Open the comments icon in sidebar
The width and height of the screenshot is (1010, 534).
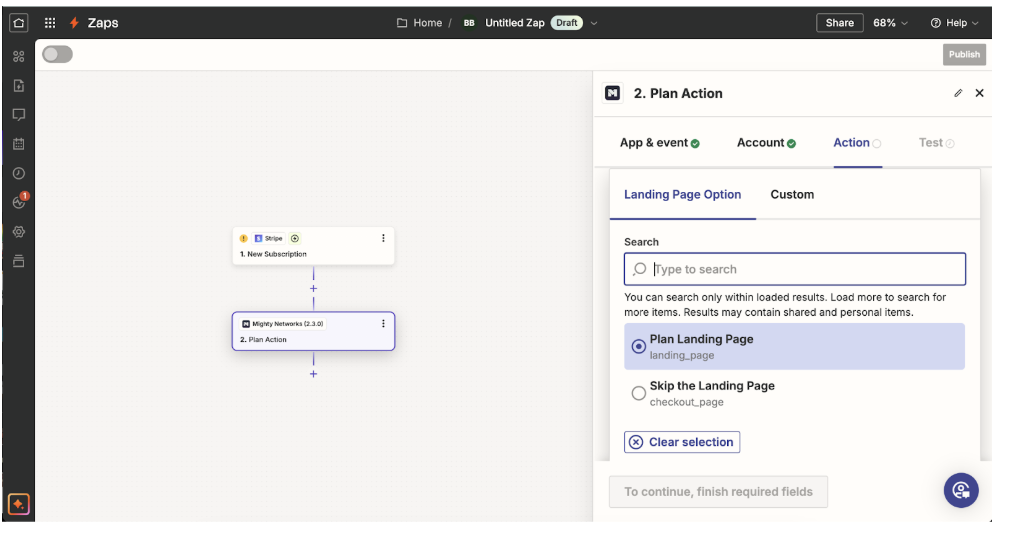[x=18, y=115]
